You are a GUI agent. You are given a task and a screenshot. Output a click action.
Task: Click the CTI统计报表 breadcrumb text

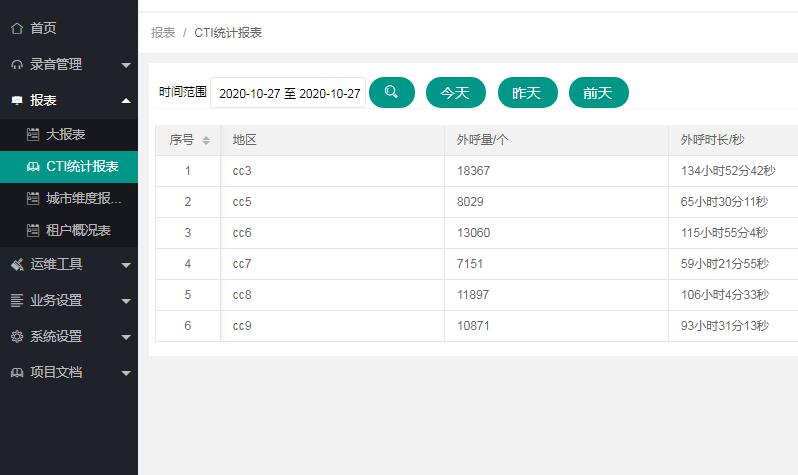228,33
